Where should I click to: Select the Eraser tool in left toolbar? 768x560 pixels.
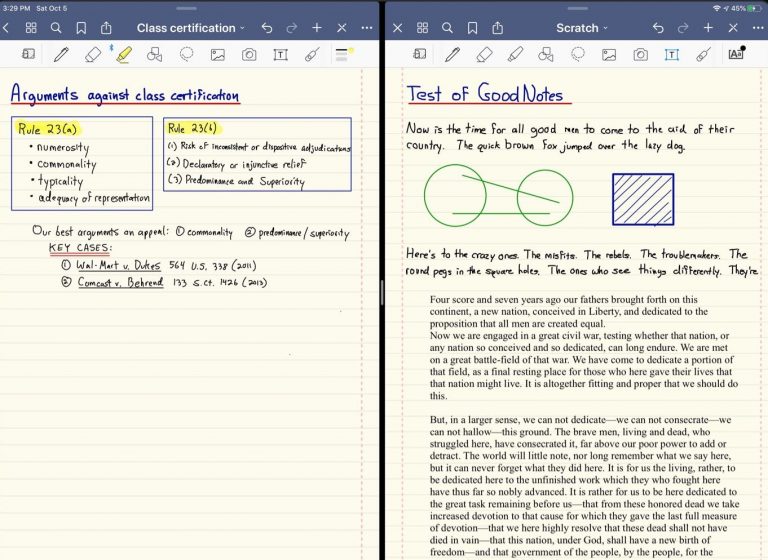click(93, 54)
